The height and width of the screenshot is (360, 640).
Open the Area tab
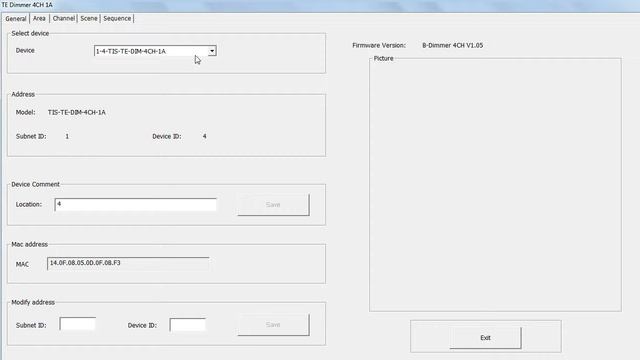click(x=39, y=18)
